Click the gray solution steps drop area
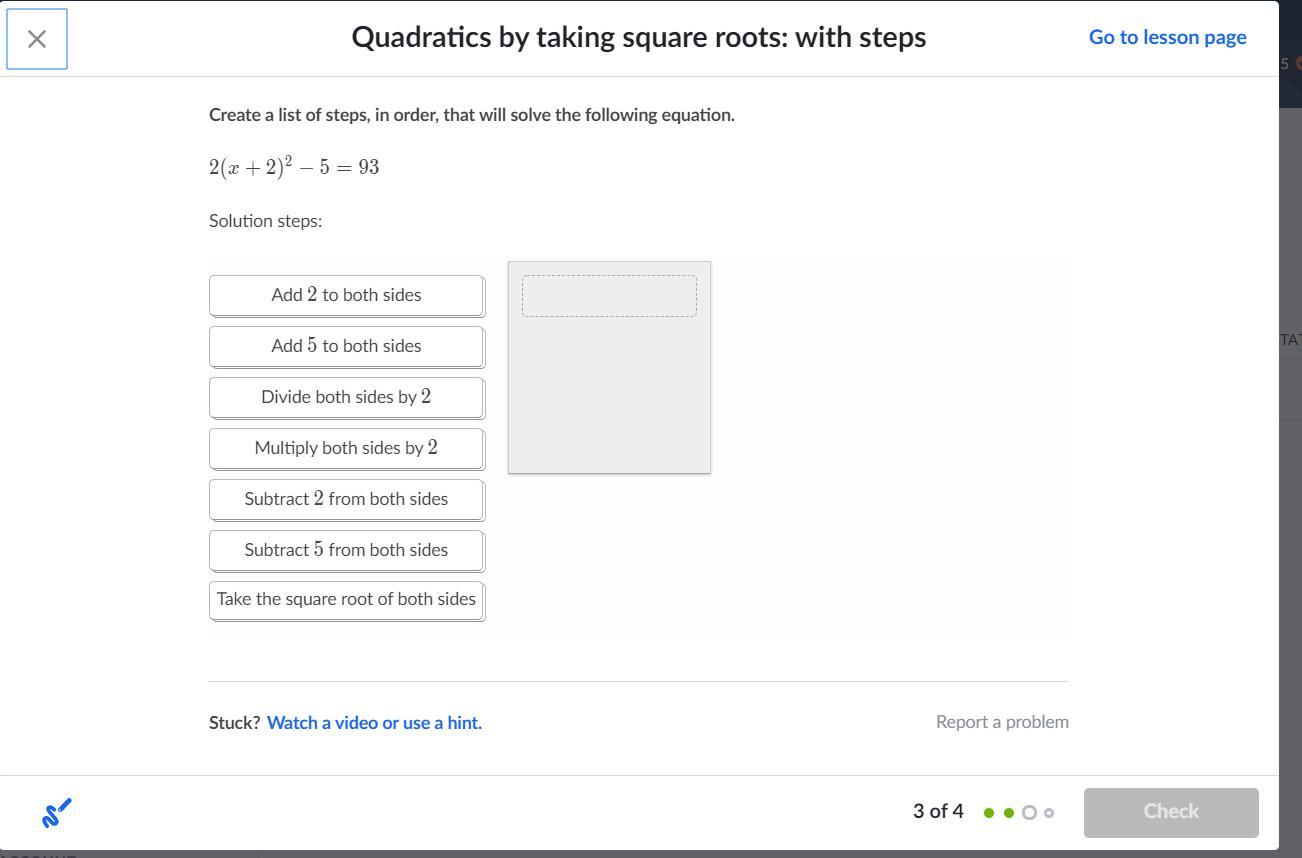Screen dimensions: 1302x858 [x=609, y=400]
